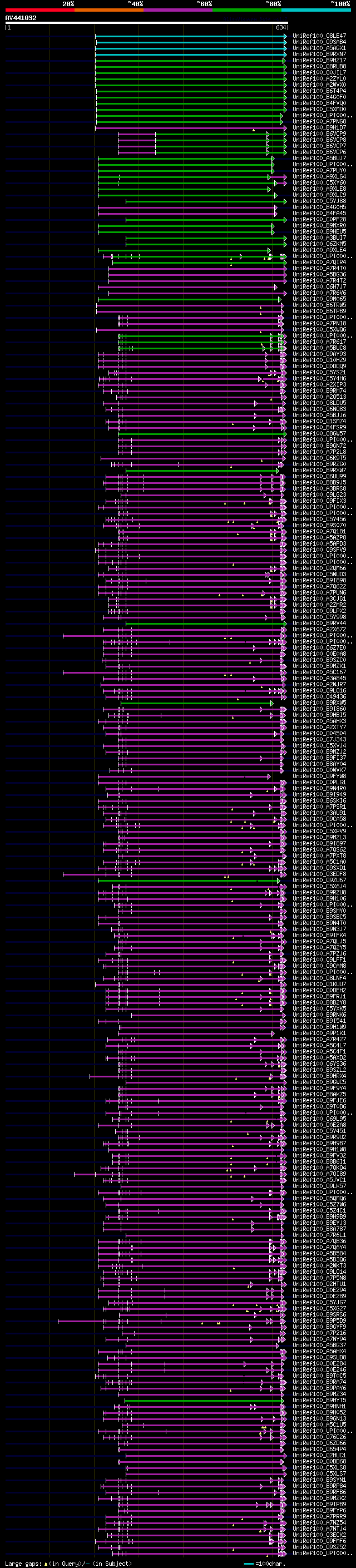Open entry UniRef100_B9MXR0
This screenshot has width=356, height=1568.
click(319, 225)
